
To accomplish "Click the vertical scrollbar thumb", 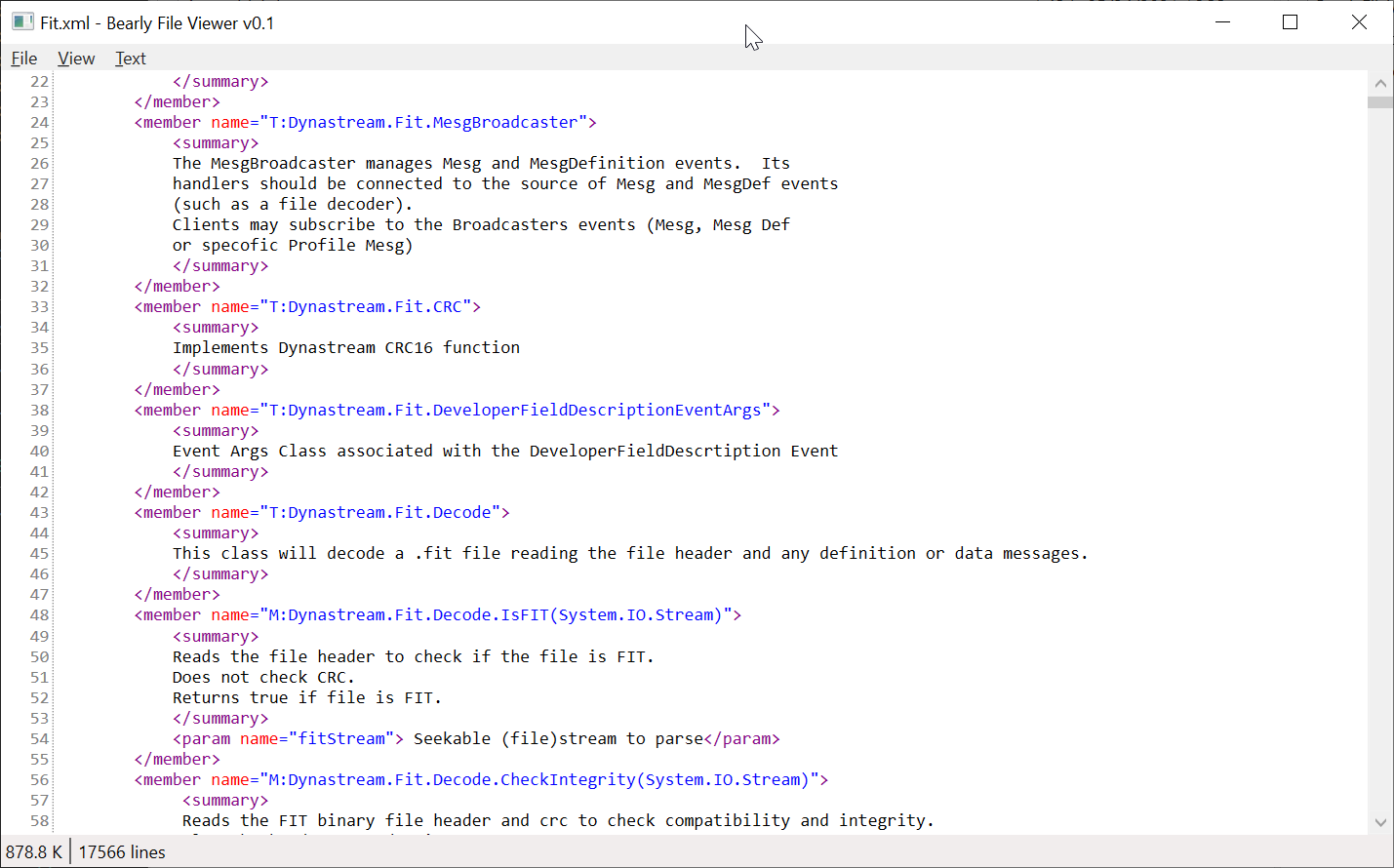I will [1380, 102].
